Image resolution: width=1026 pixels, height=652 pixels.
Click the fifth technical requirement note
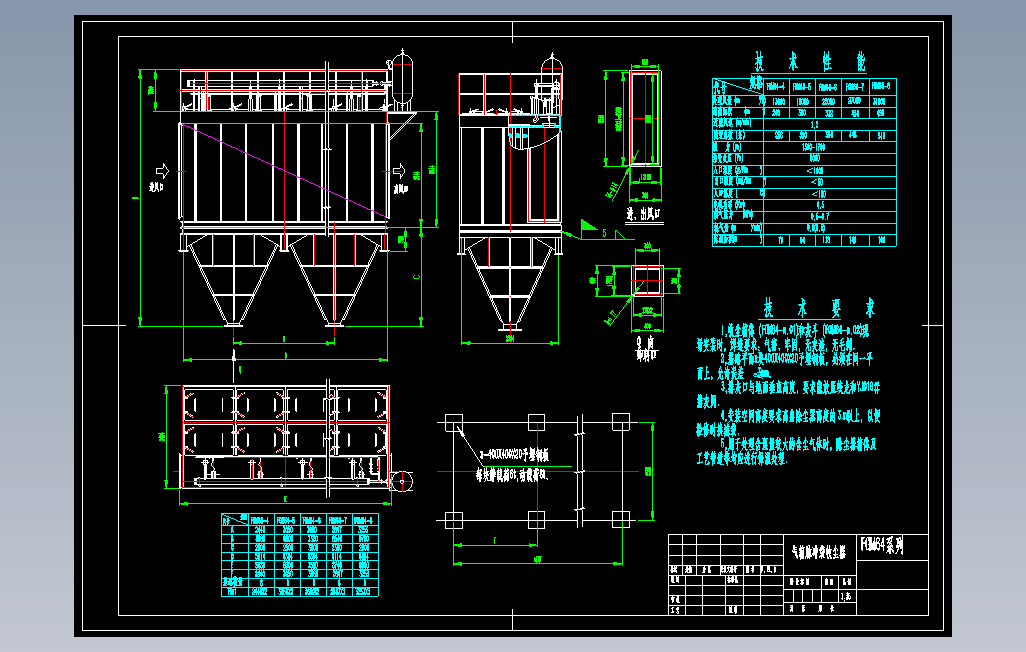[786, 452]
